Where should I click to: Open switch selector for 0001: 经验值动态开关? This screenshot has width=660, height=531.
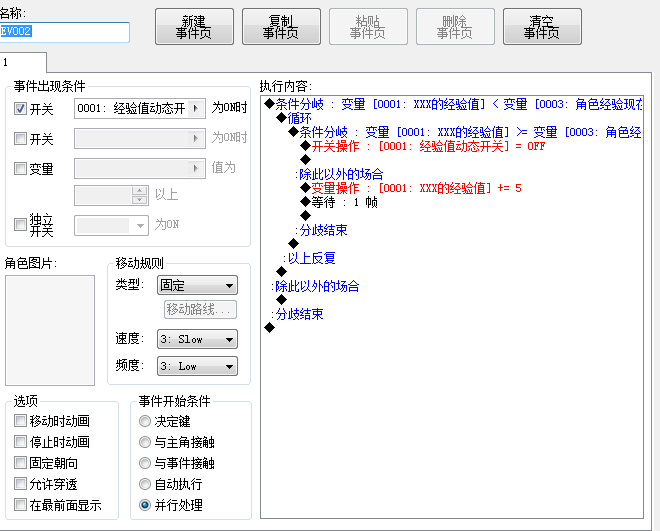coord(140,109)
